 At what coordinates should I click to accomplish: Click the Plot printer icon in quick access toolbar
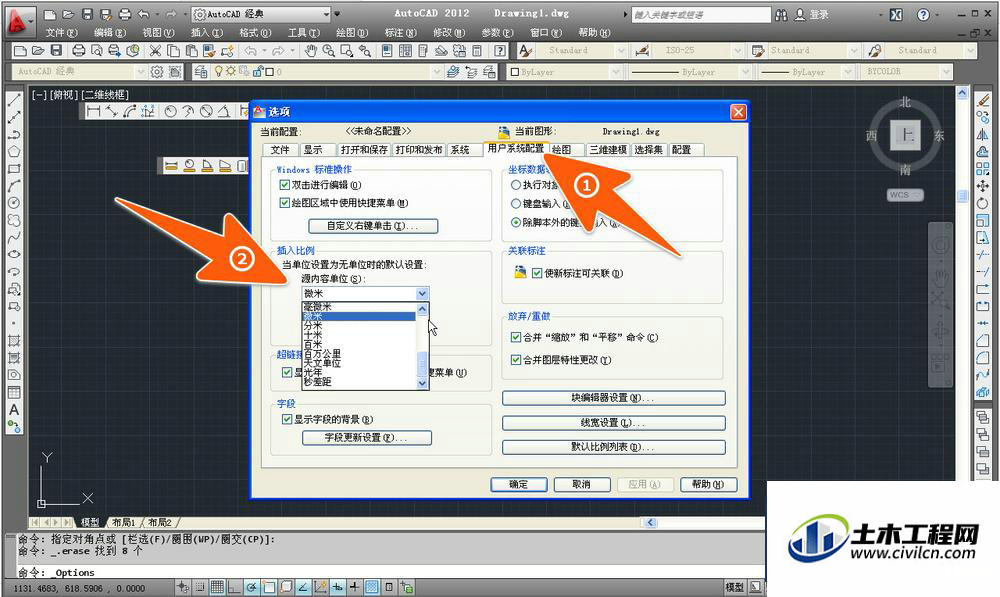tap(125, 14)
